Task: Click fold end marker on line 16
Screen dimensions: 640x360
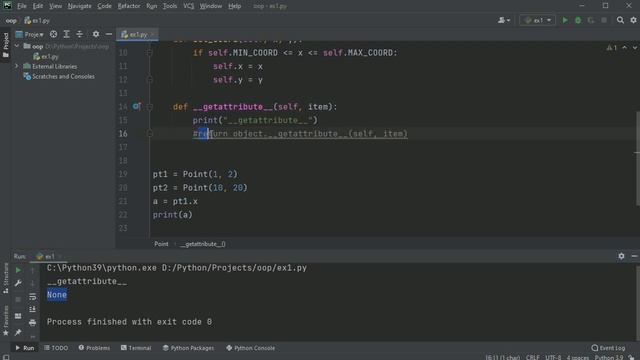Action: [x=149, y=133]
